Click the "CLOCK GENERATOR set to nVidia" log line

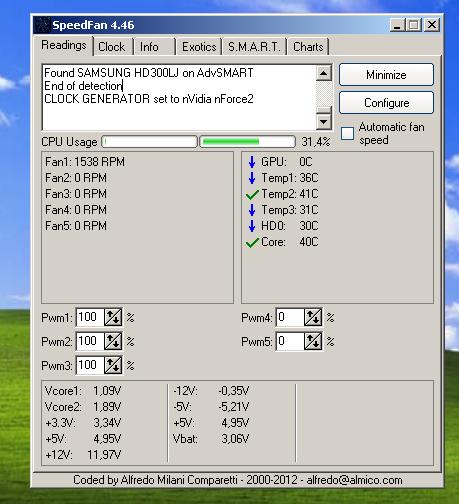point(149,99)
